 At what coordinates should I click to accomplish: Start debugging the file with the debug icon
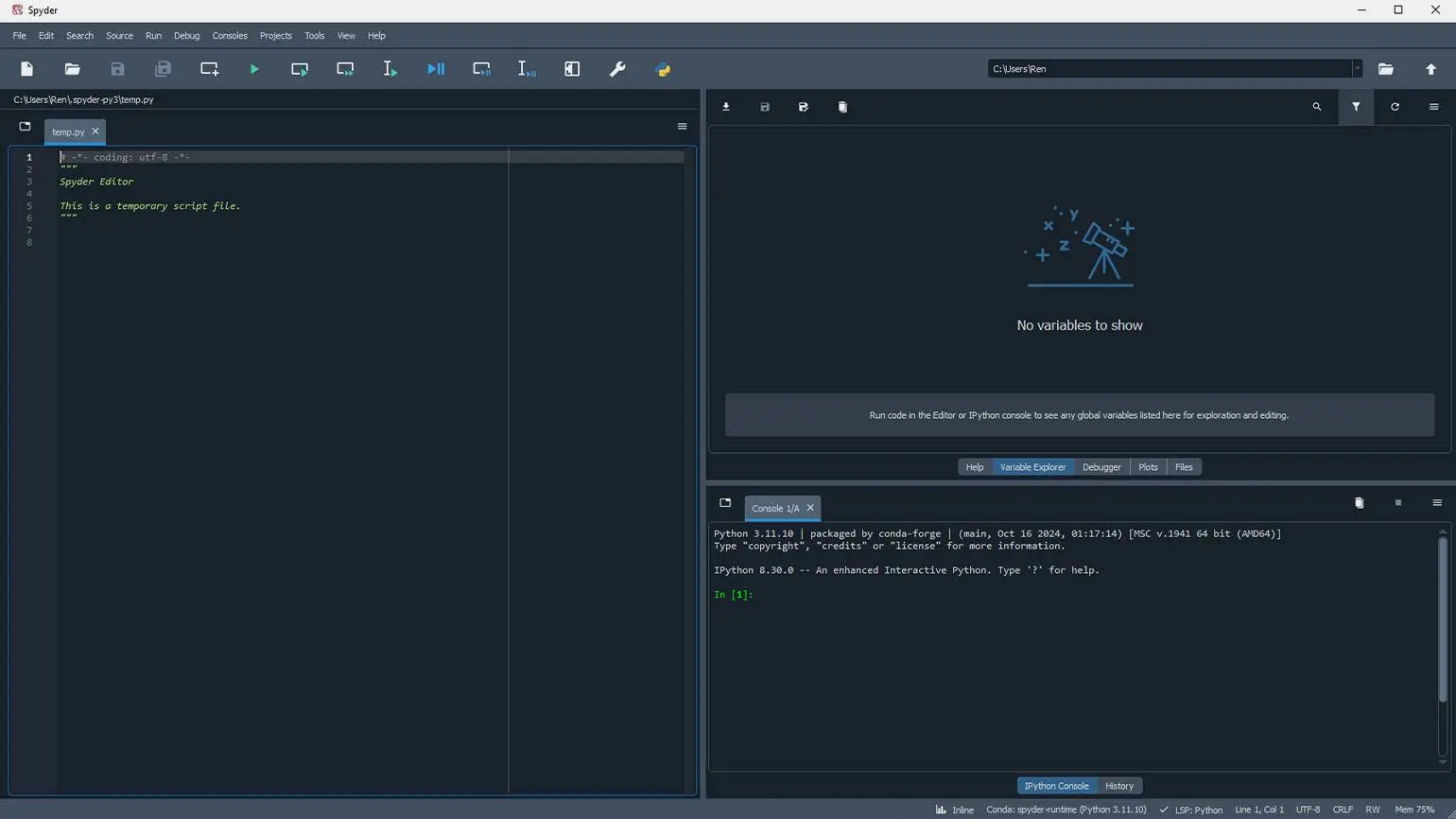436,69
